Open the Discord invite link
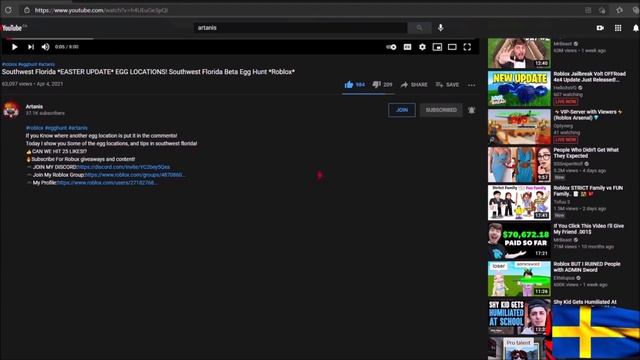 [123, 167]
